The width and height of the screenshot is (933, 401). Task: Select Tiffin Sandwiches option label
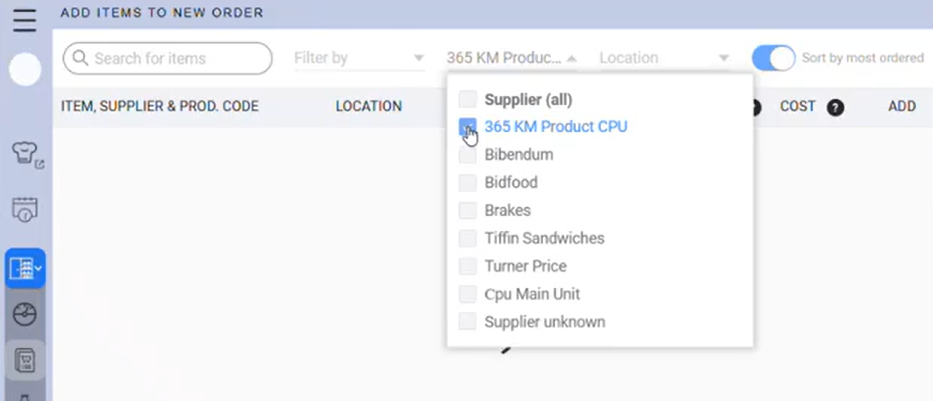click(544, 239)
